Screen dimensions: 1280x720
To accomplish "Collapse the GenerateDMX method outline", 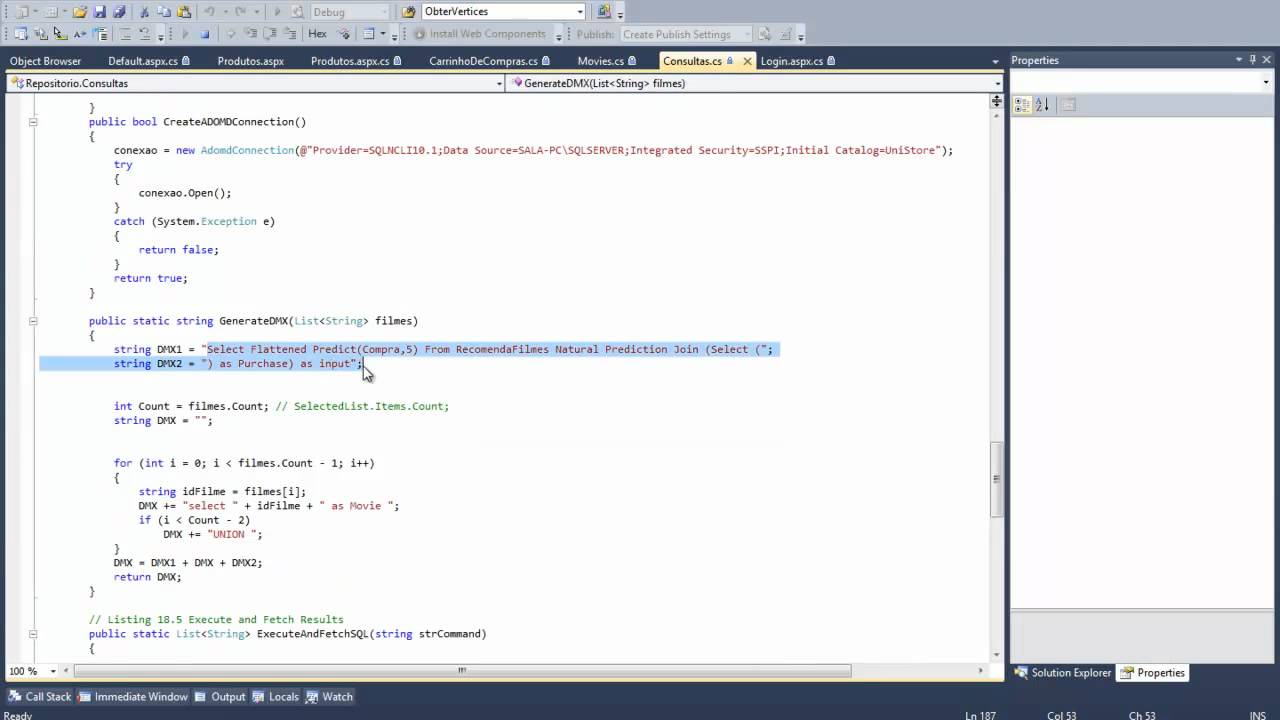I will click(x=33, y=321).
